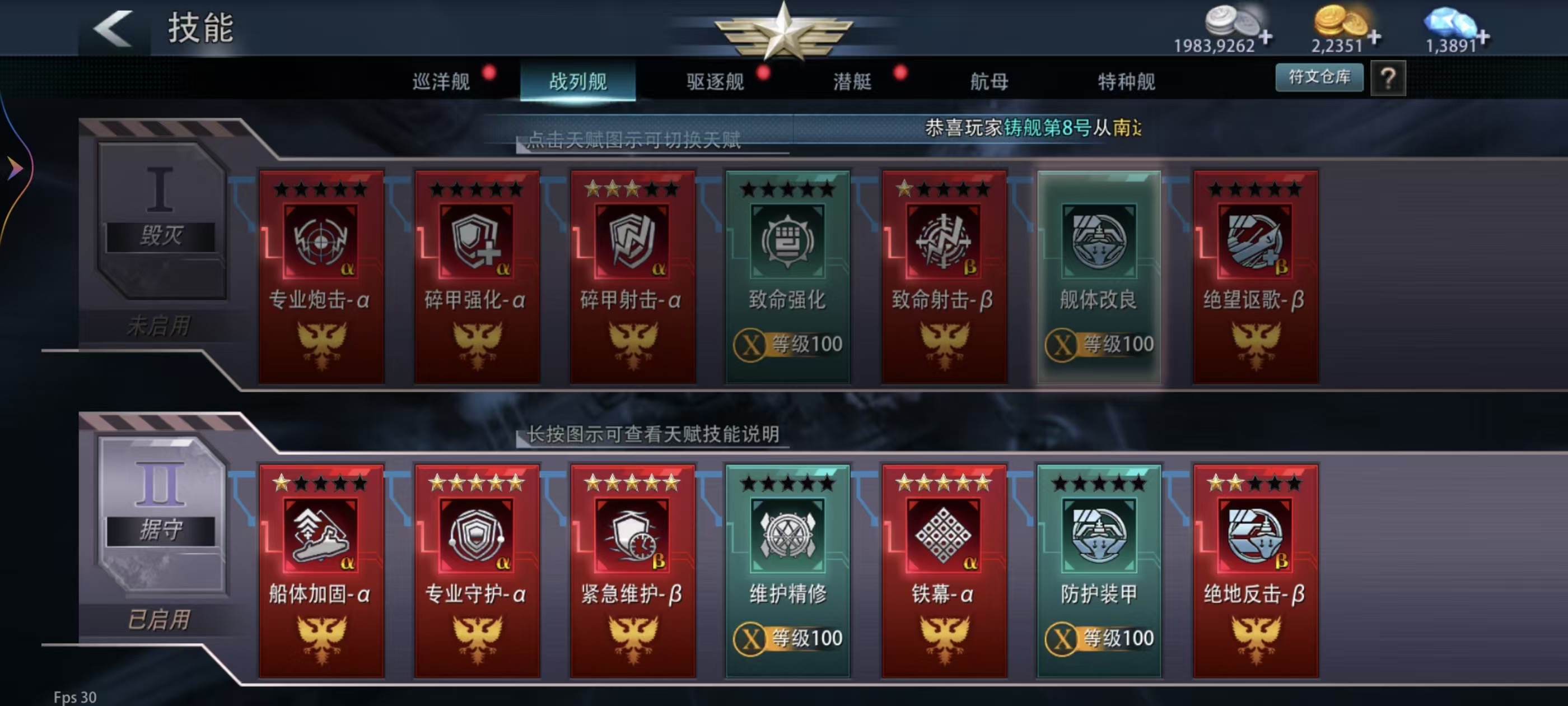1568x706 pixels.
Task: Expand the left side panel arrow
Action: click(15, 168)
